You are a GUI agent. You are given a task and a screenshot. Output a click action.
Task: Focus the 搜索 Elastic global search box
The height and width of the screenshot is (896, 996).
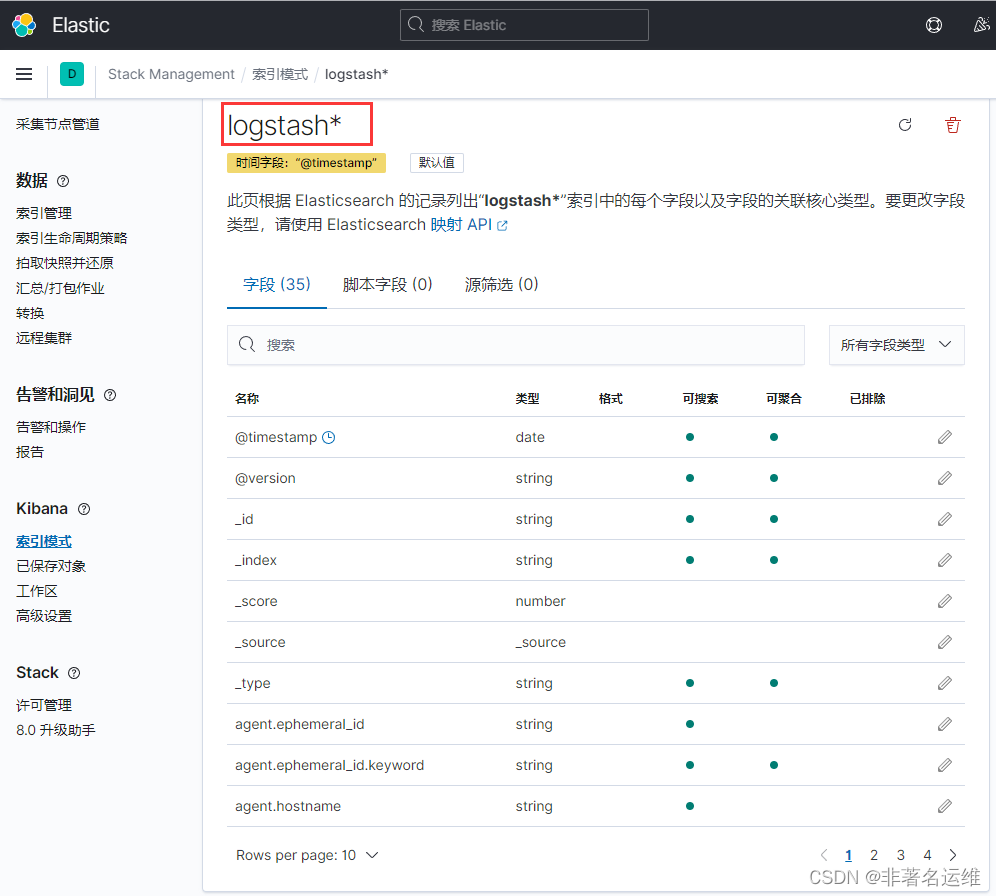pos(524,25)
